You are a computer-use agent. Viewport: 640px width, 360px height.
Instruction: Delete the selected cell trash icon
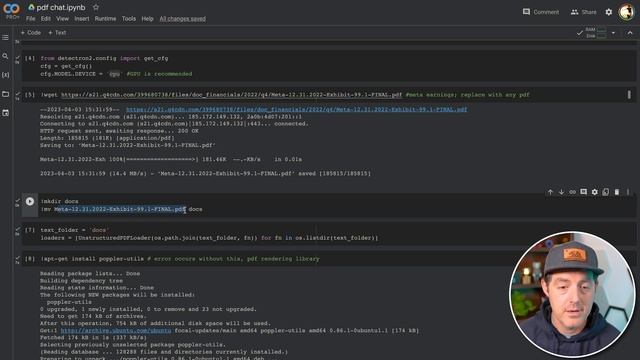click(x=617, y=192)
